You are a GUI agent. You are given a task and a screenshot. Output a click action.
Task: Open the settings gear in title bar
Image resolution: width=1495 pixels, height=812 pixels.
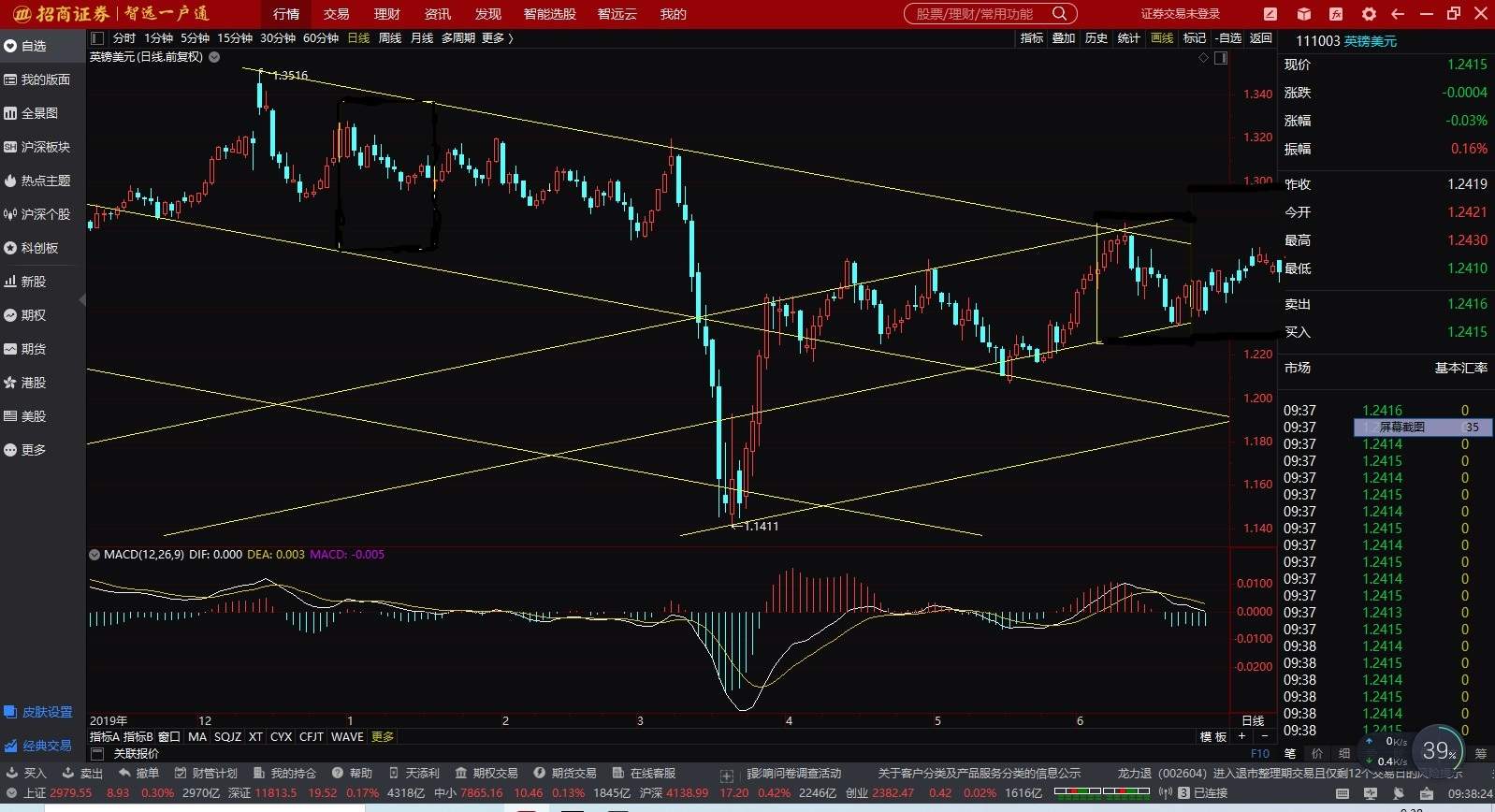pyautogui.click(x=1369, y=14)
